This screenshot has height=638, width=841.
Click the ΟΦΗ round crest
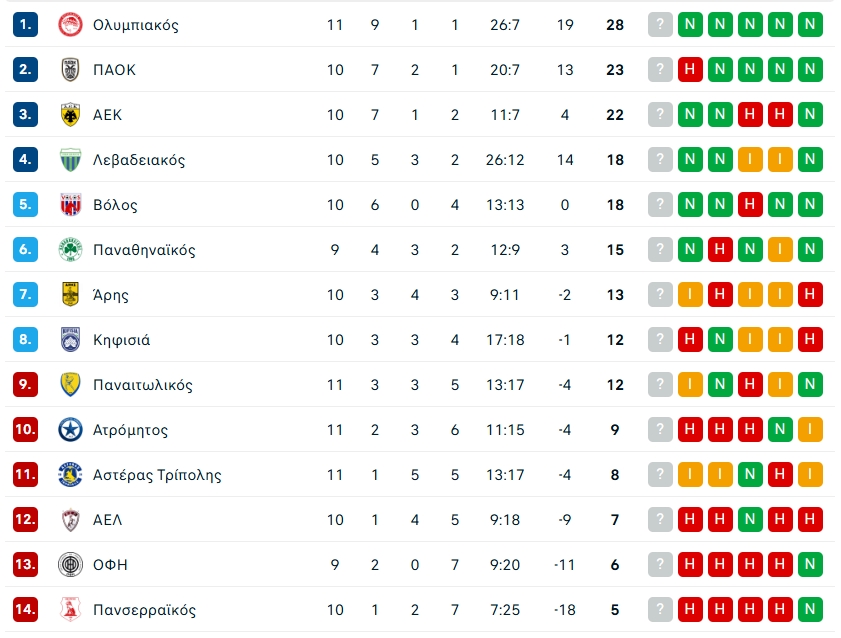(x=70, y=565)
